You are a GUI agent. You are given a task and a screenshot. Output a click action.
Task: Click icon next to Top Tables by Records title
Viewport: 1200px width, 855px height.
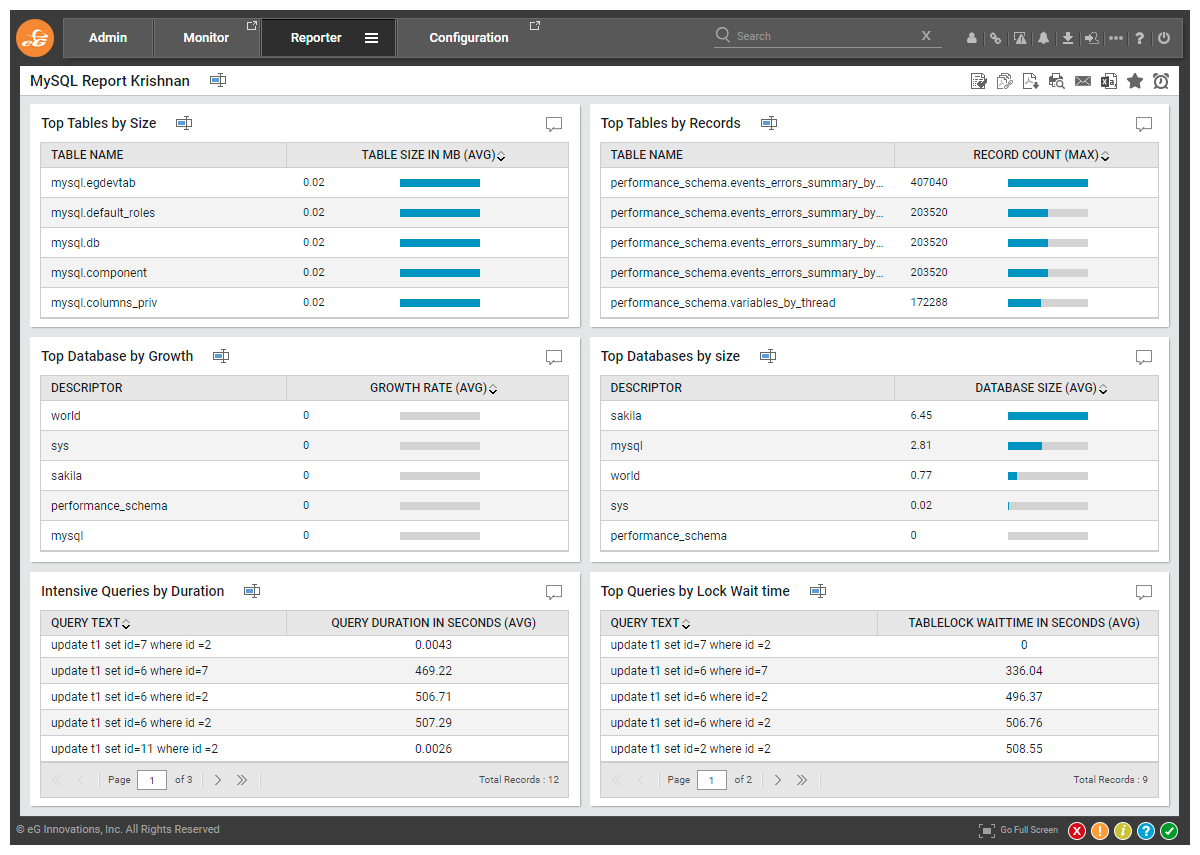point(769,123)
